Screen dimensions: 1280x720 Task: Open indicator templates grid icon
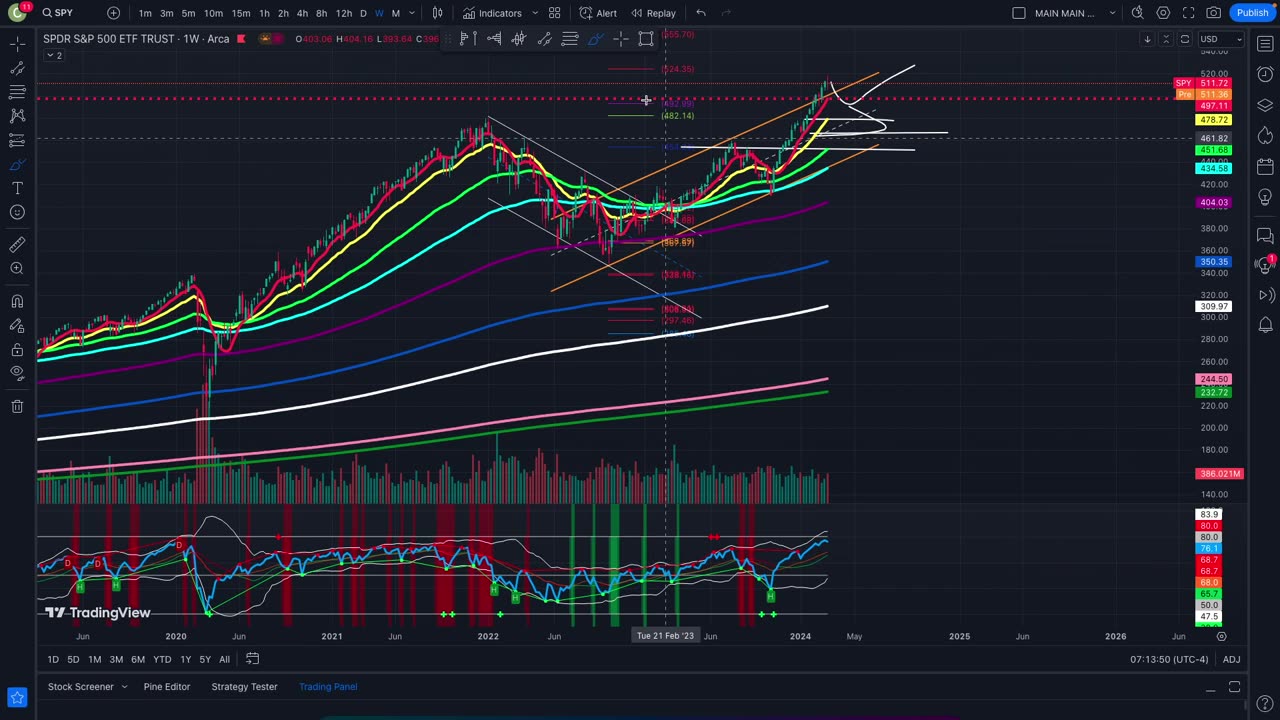554,13
